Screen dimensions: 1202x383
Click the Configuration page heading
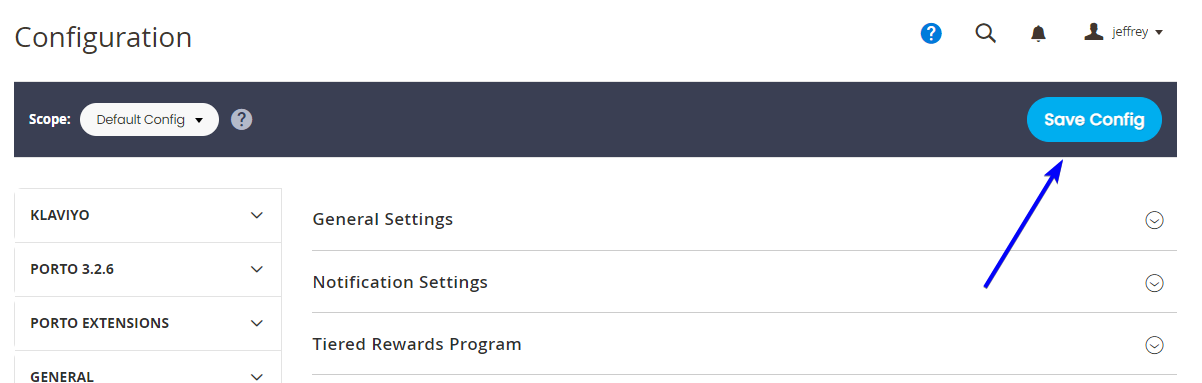103,37
